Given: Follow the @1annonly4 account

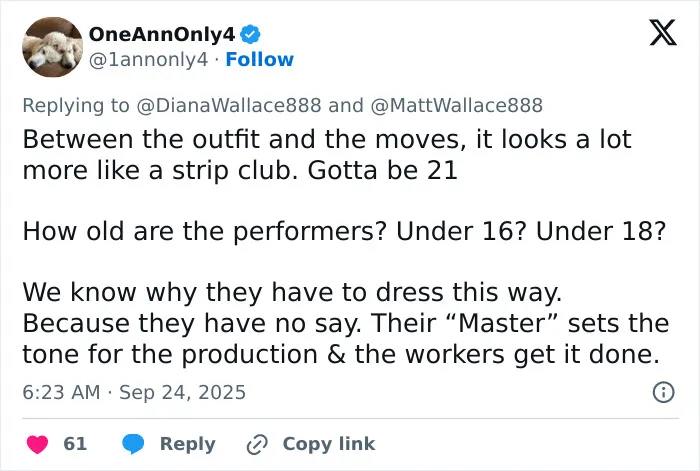Looking at the screenshot, I should (x=259, y=59).
